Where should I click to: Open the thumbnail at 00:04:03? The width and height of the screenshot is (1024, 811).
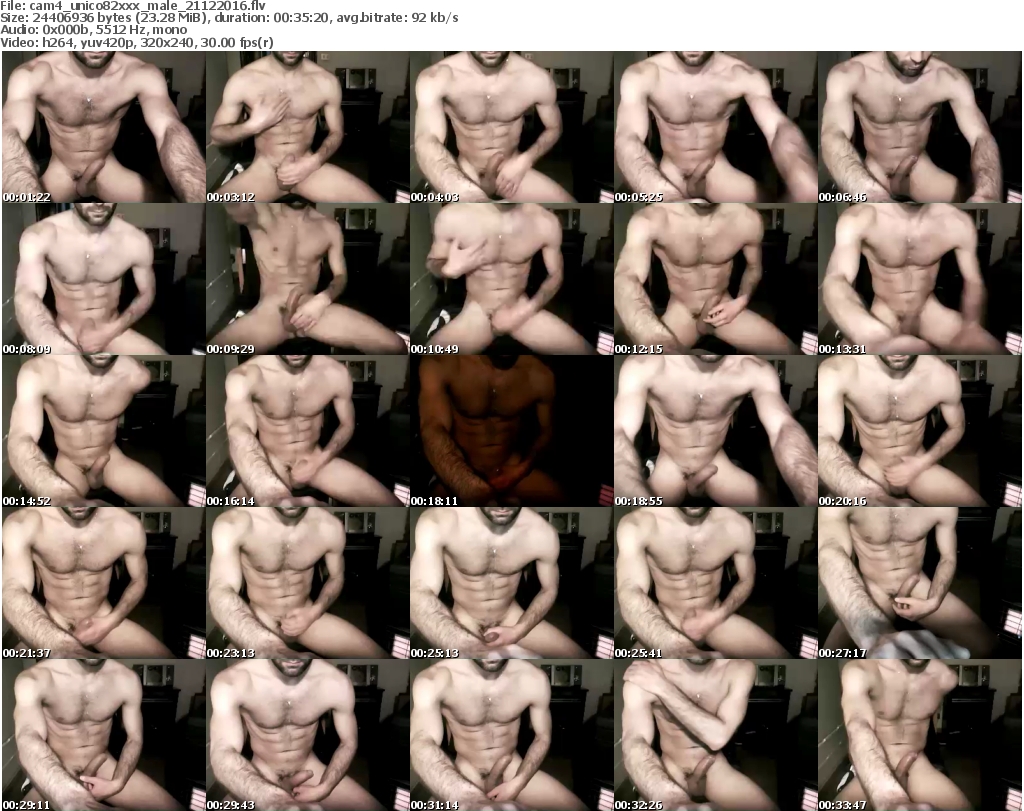[x=511, y=128]
